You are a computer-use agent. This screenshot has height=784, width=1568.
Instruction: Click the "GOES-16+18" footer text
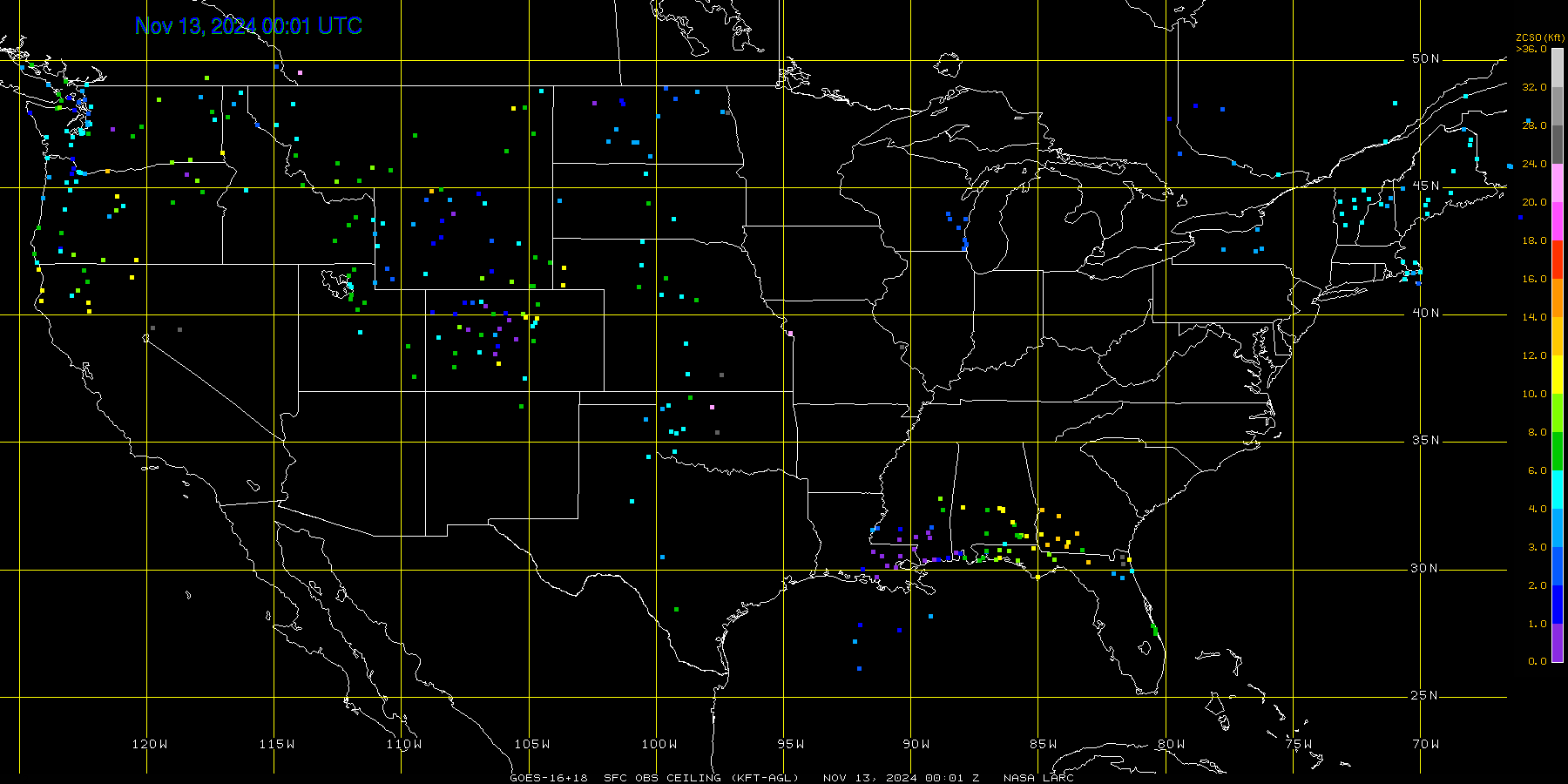(549, 778)
